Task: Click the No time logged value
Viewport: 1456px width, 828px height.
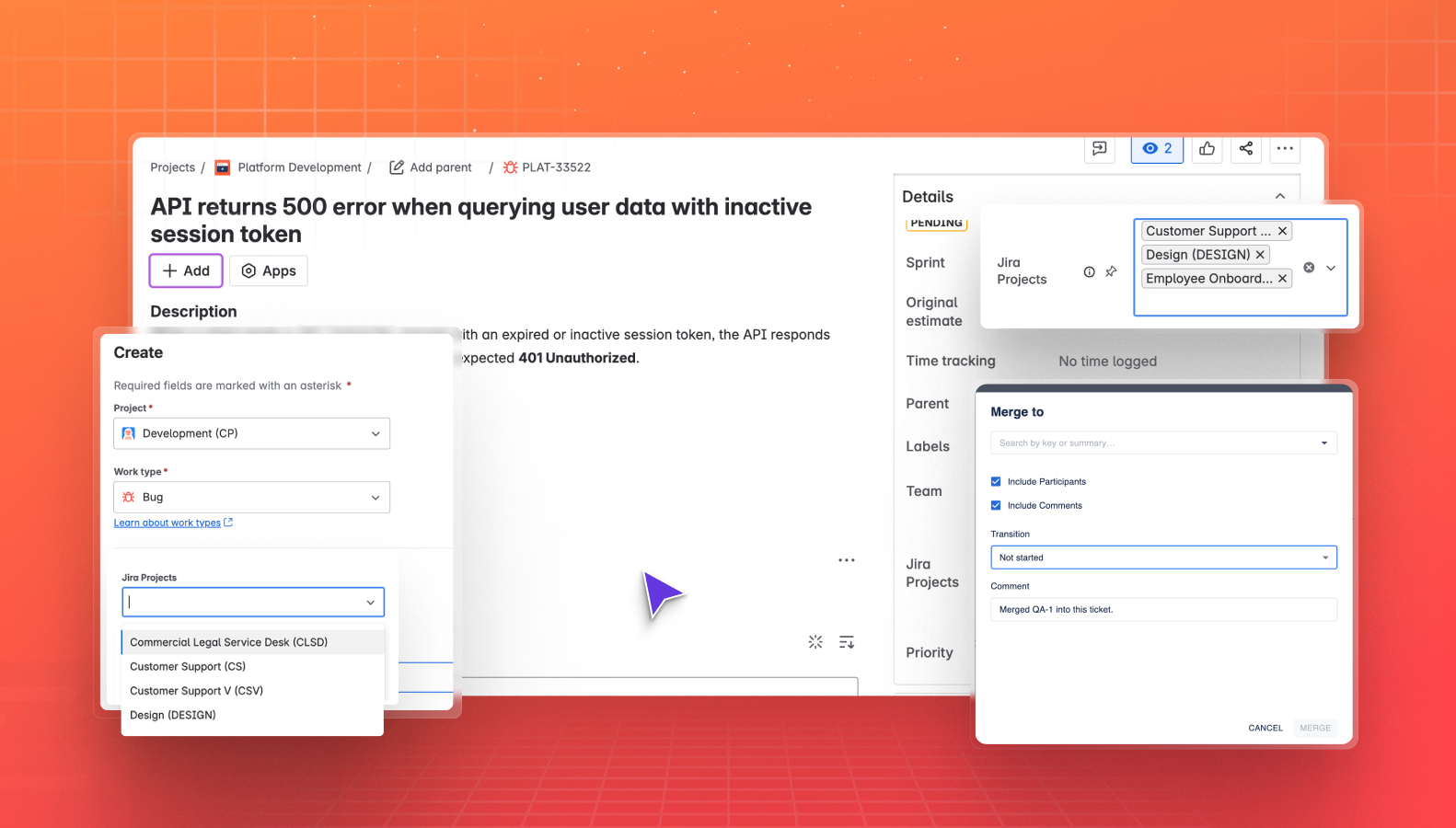Action: 1107,362
